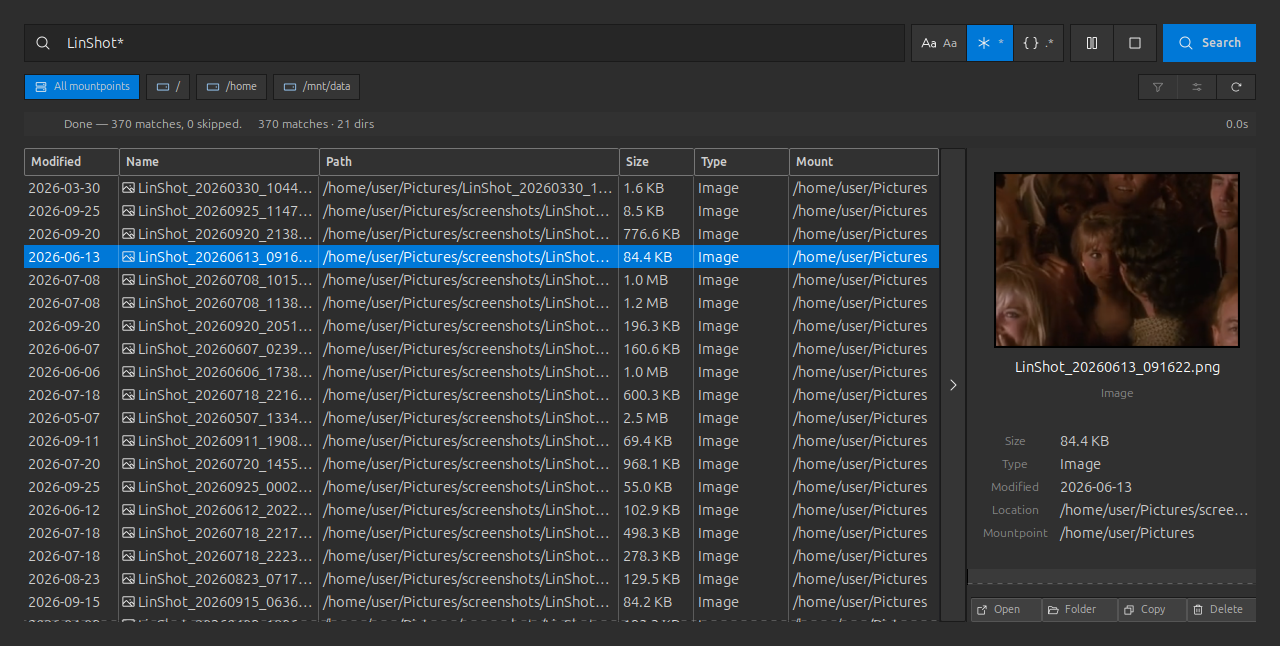1280x646 pixels.
Task: Enable regex braces search mode
Action: [1038, 43]
